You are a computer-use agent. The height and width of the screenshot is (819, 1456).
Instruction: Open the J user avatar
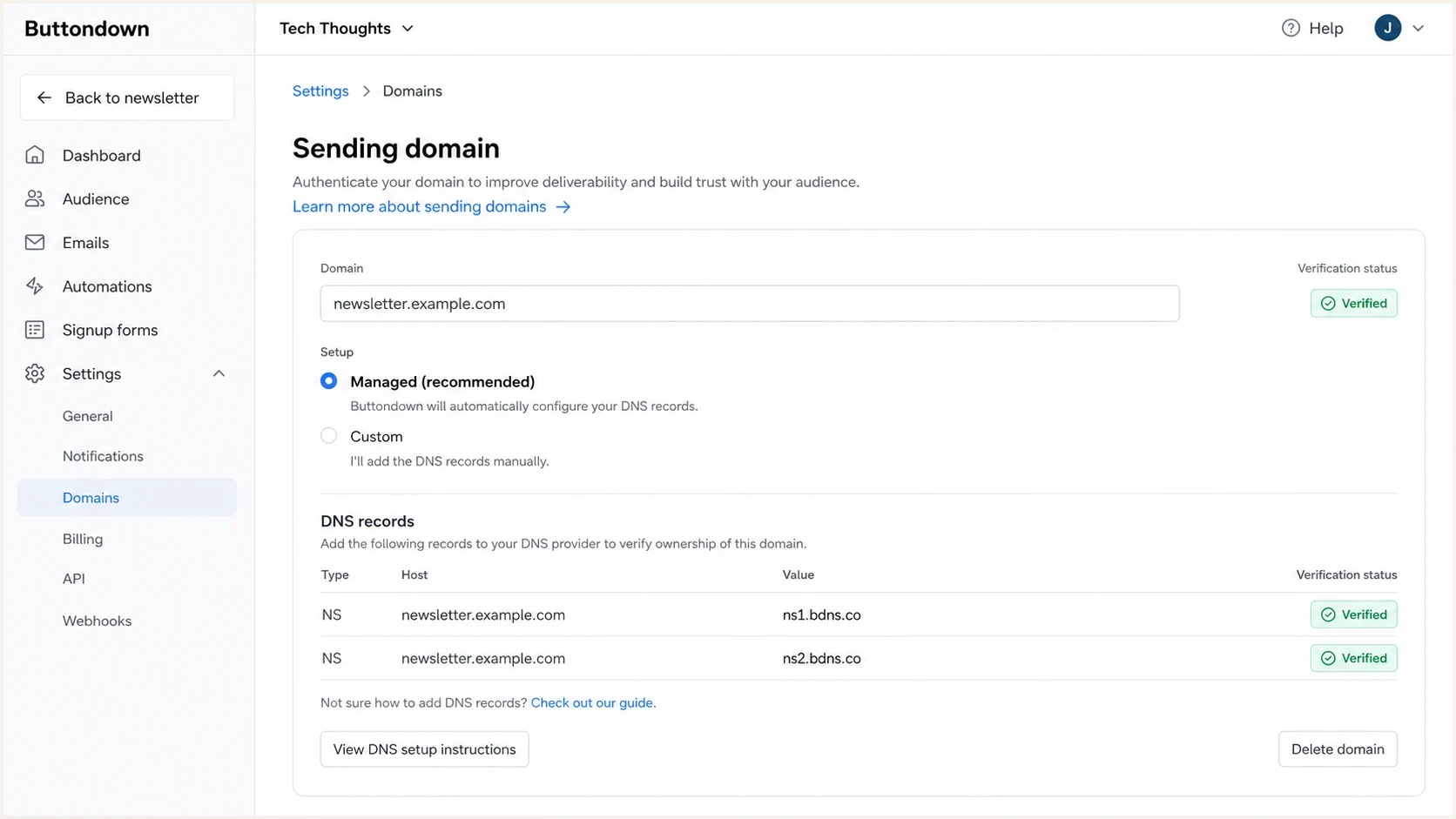(1387, 28)
